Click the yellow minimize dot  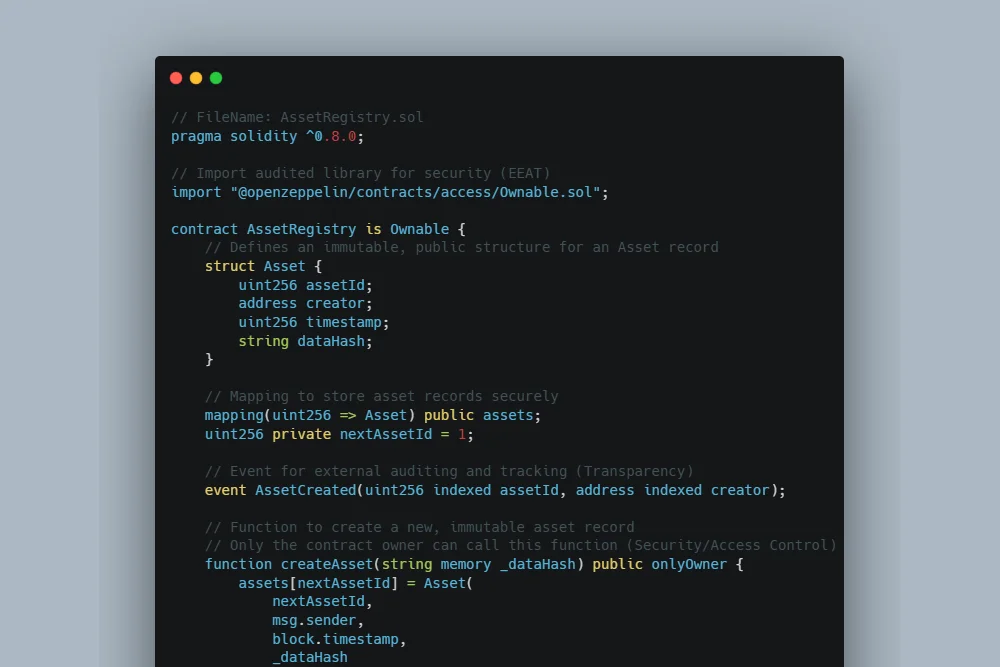click(x=196, y=78)
